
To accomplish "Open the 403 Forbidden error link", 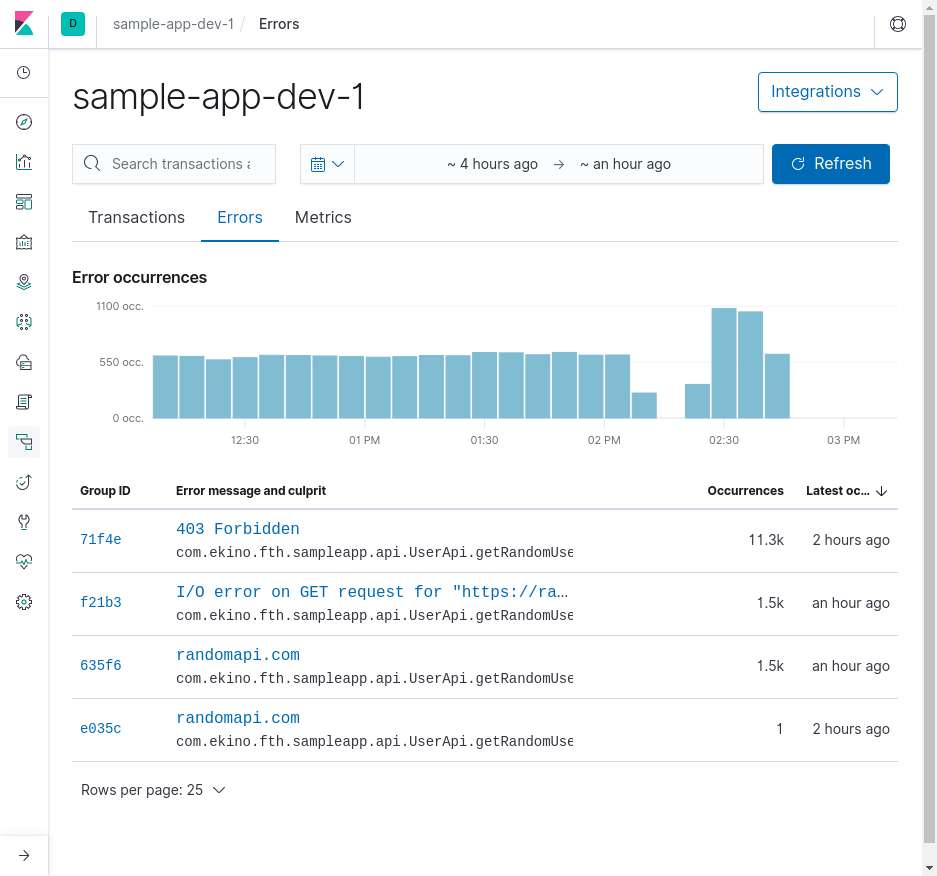I will point(238,529).
